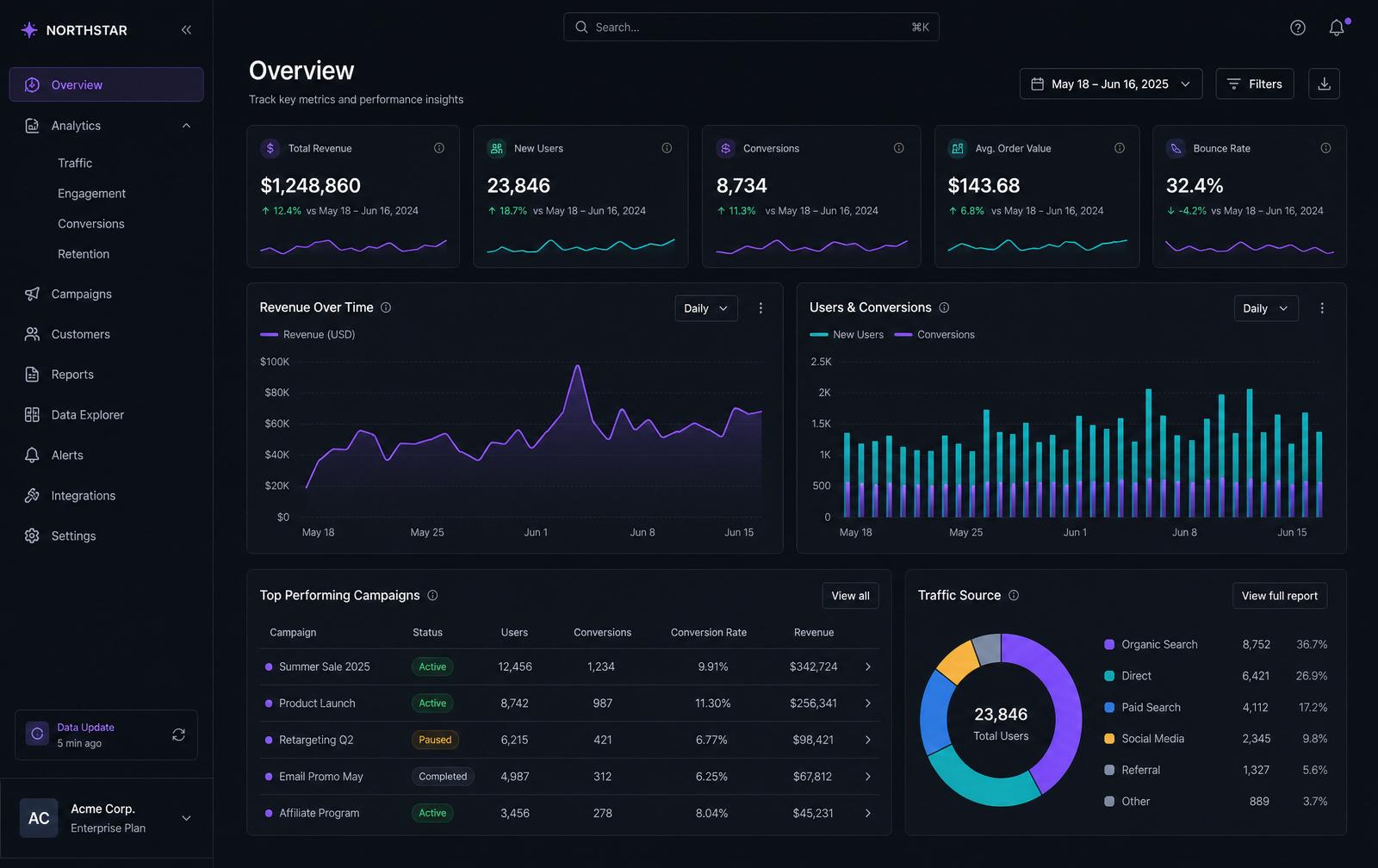Screen dimensions: 1378x868
Task: Open Revenue Over Time three-dot menu
Action: point(760,308)
